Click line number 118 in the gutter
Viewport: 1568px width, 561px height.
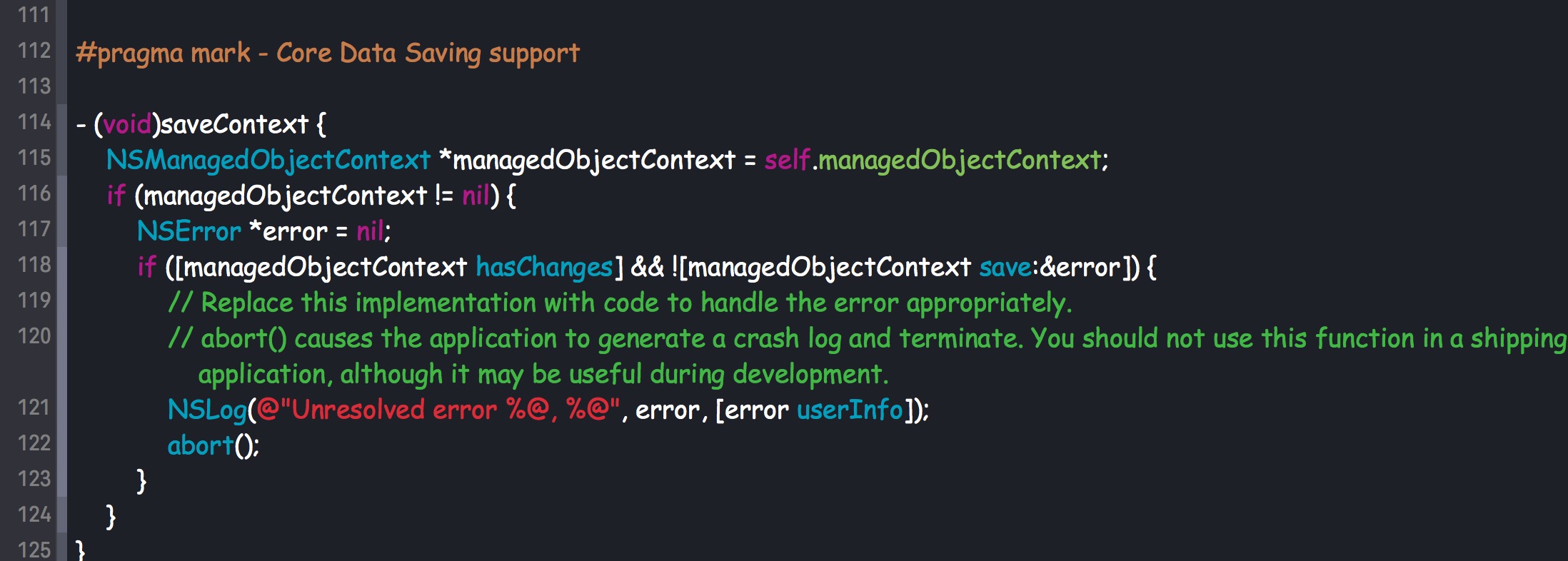pos(34,266)
